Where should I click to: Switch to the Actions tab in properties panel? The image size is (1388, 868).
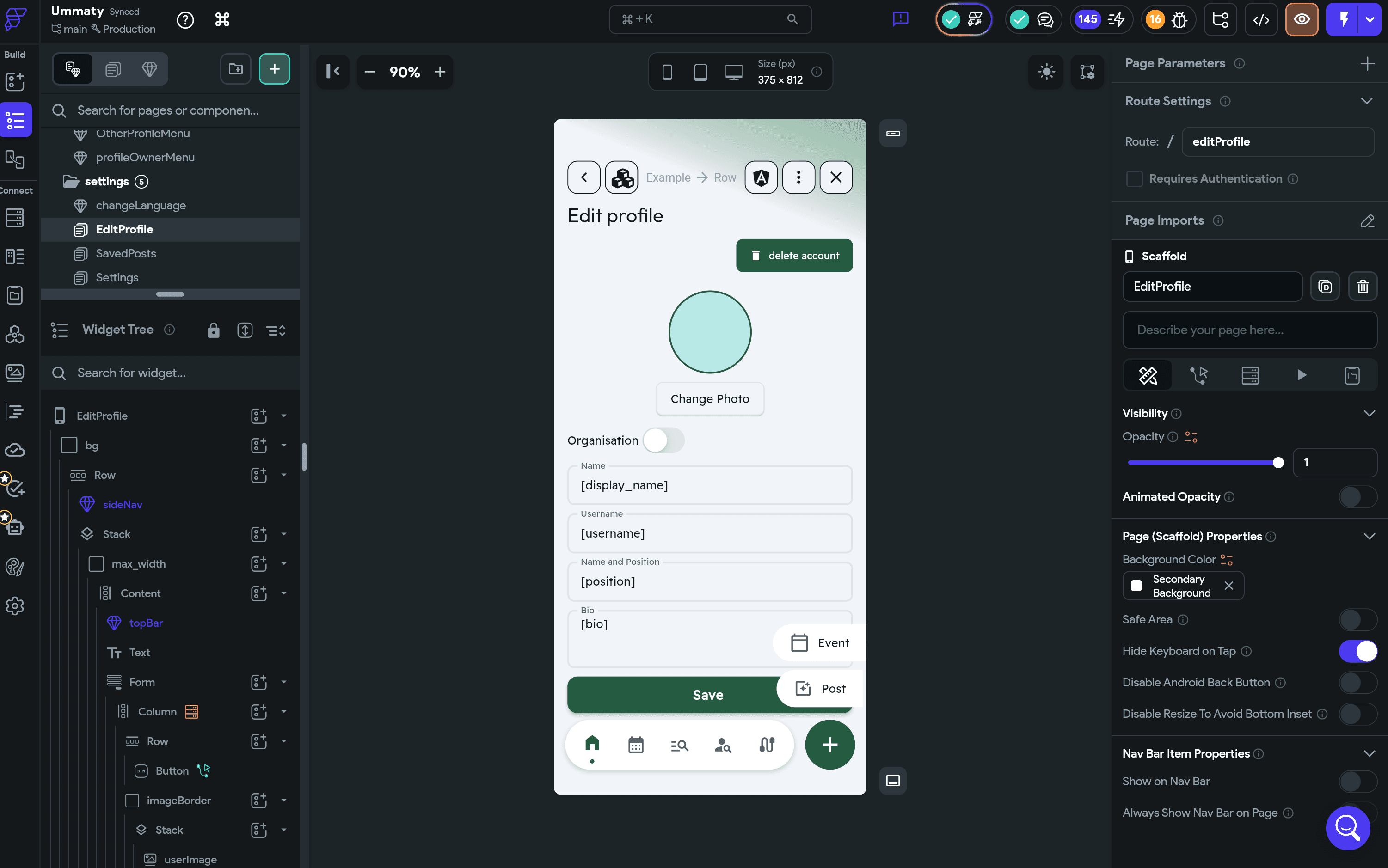[x=1200, y=375]
